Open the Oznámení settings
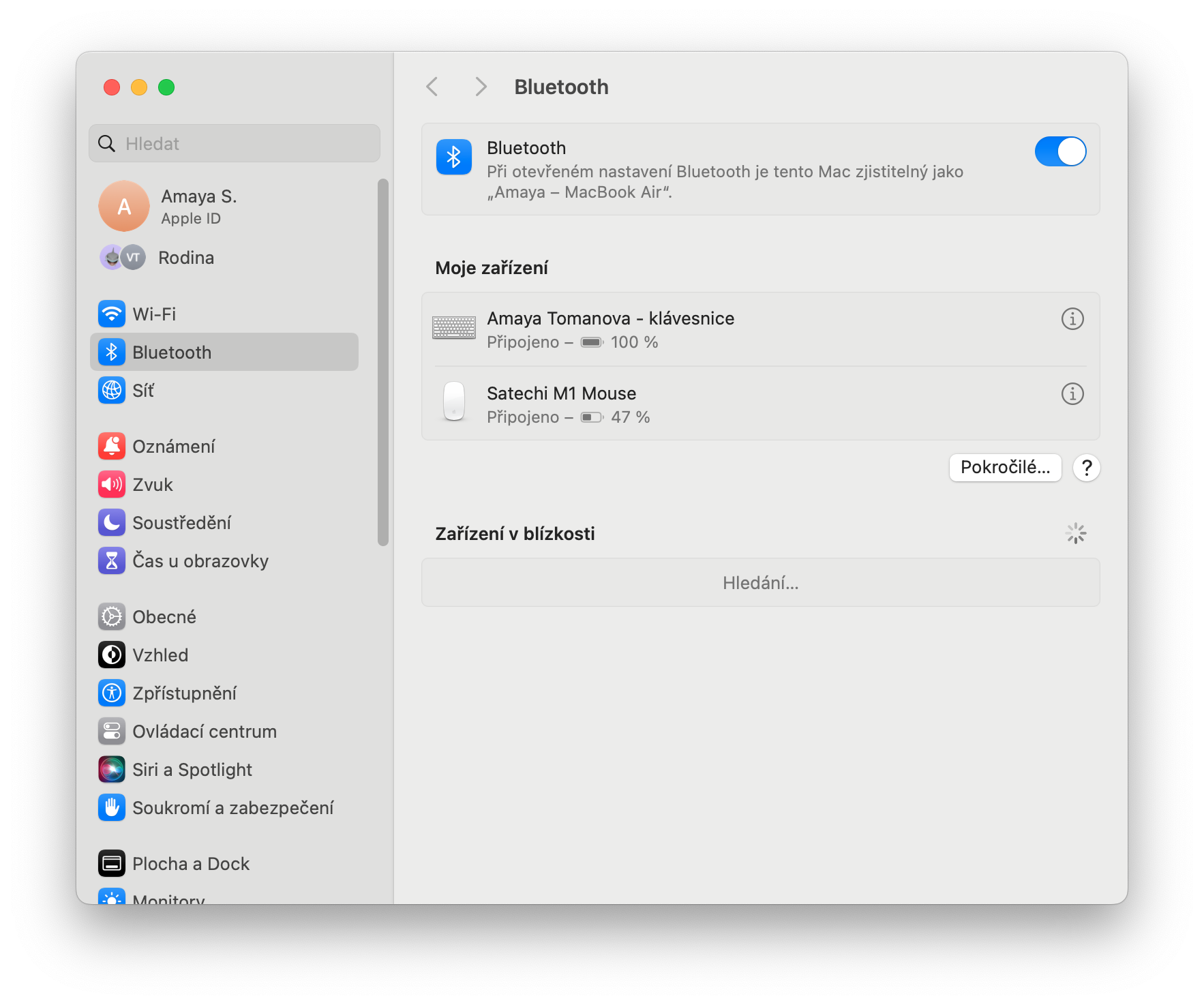 tap(224, 447)
